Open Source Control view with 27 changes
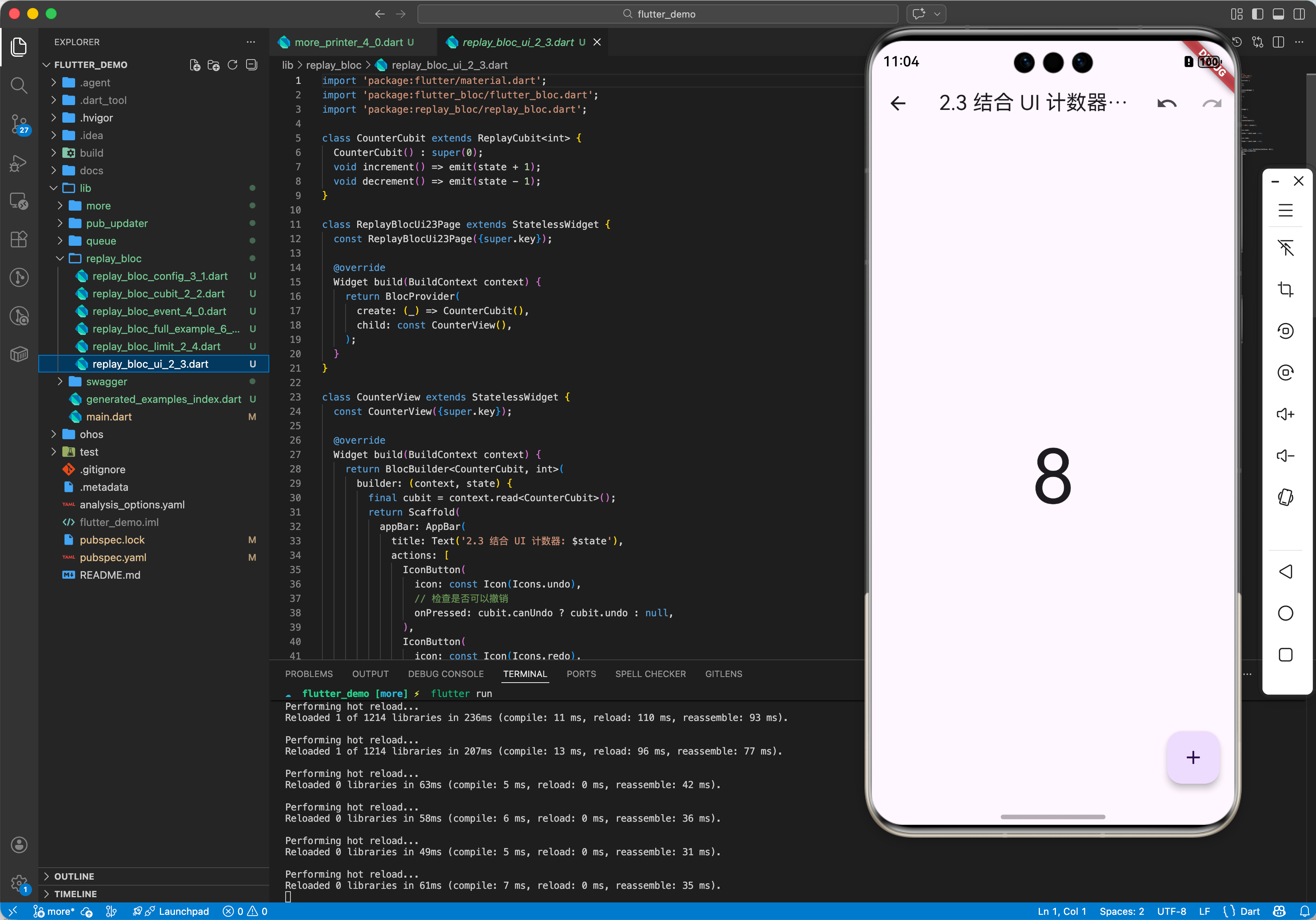This screenshot has width=1316, height=920. point(19,124)
